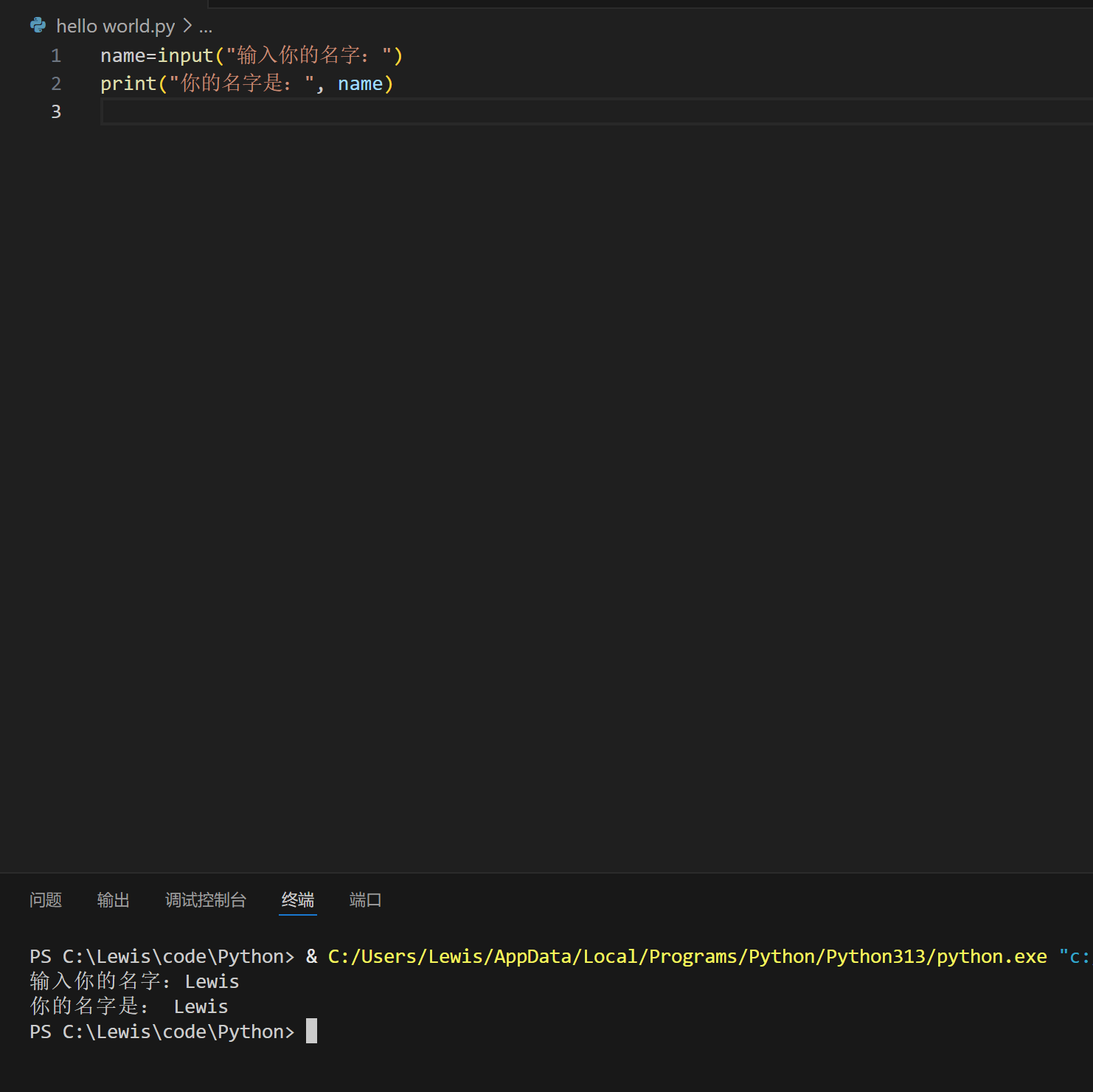Click the terminal output "你的名字是： Lewis"
This screenshot has width=1093, height=1092.
coord(129,1006)
